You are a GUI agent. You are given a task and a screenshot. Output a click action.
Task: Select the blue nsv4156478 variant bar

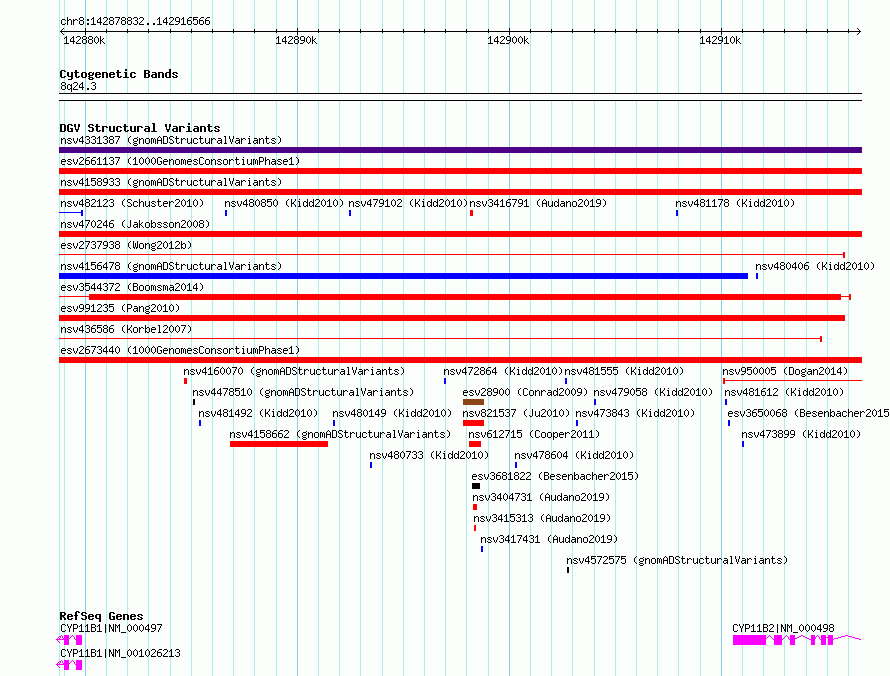(404, 276)
